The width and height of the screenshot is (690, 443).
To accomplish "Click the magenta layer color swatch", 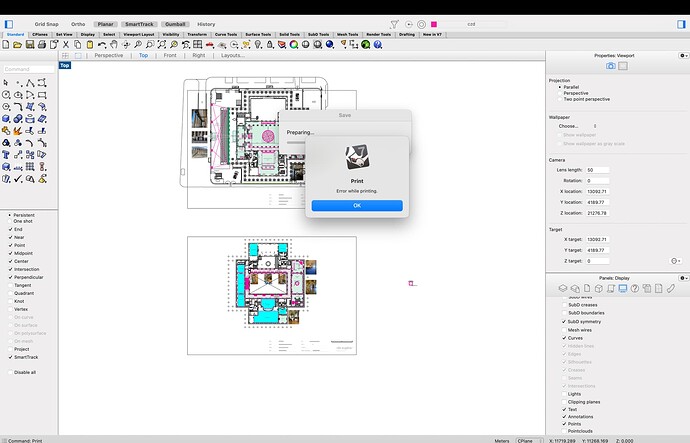I will [434, 24].
